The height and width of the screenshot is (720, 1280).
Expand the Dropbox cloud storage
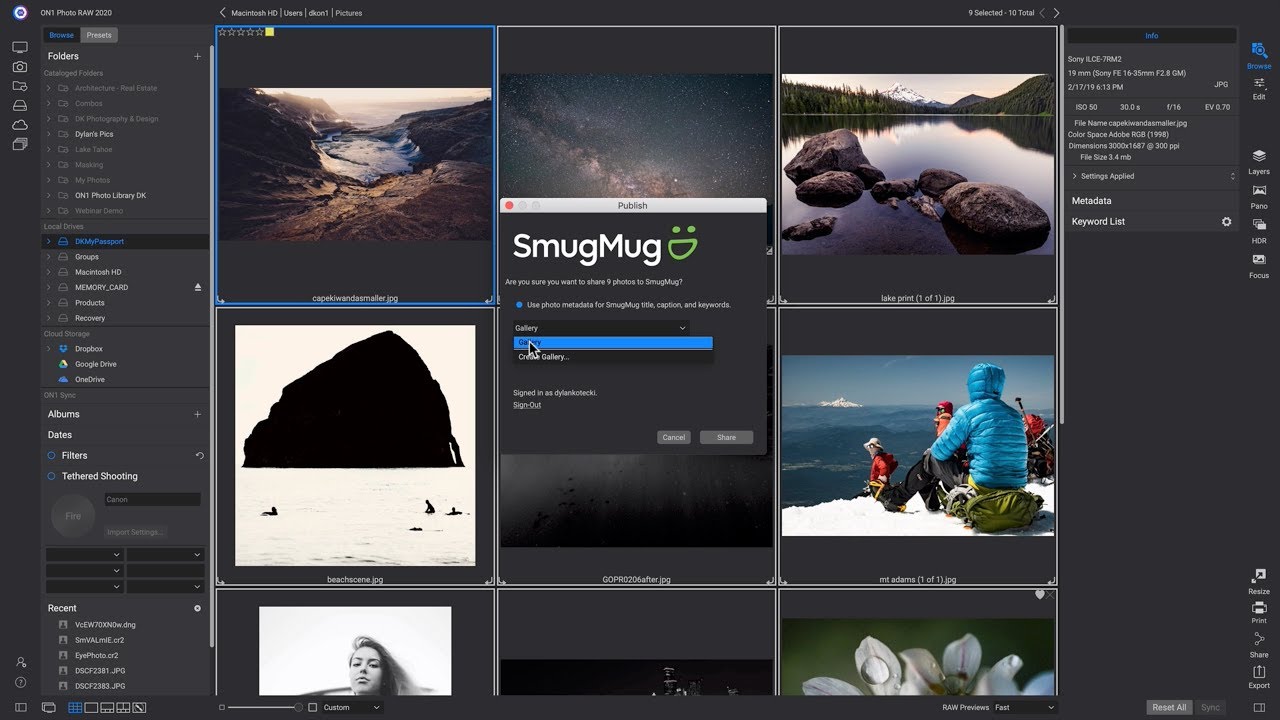(x=48, y=349)
